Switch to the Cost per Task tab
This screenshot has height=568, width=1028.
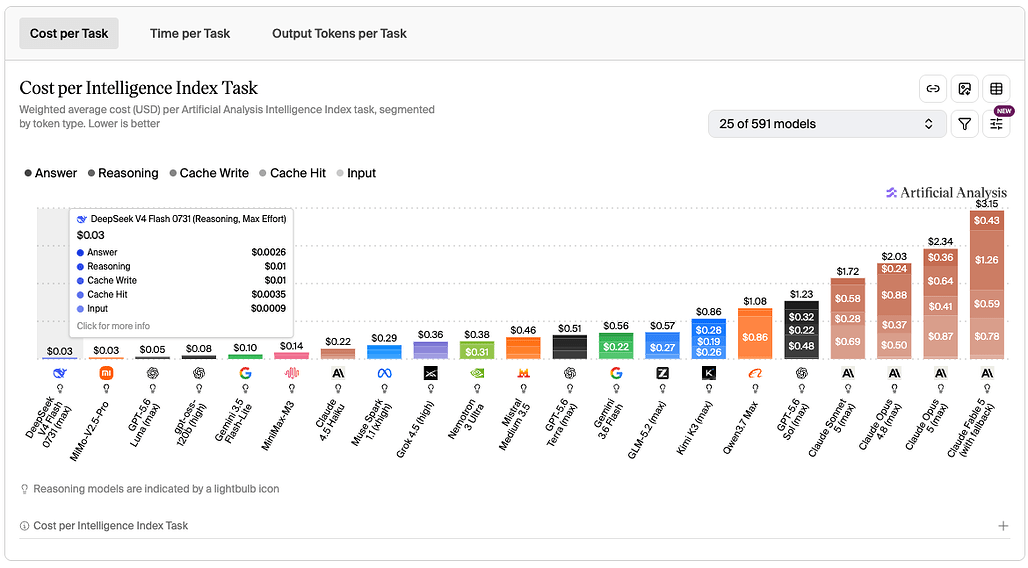pos(69,33)
